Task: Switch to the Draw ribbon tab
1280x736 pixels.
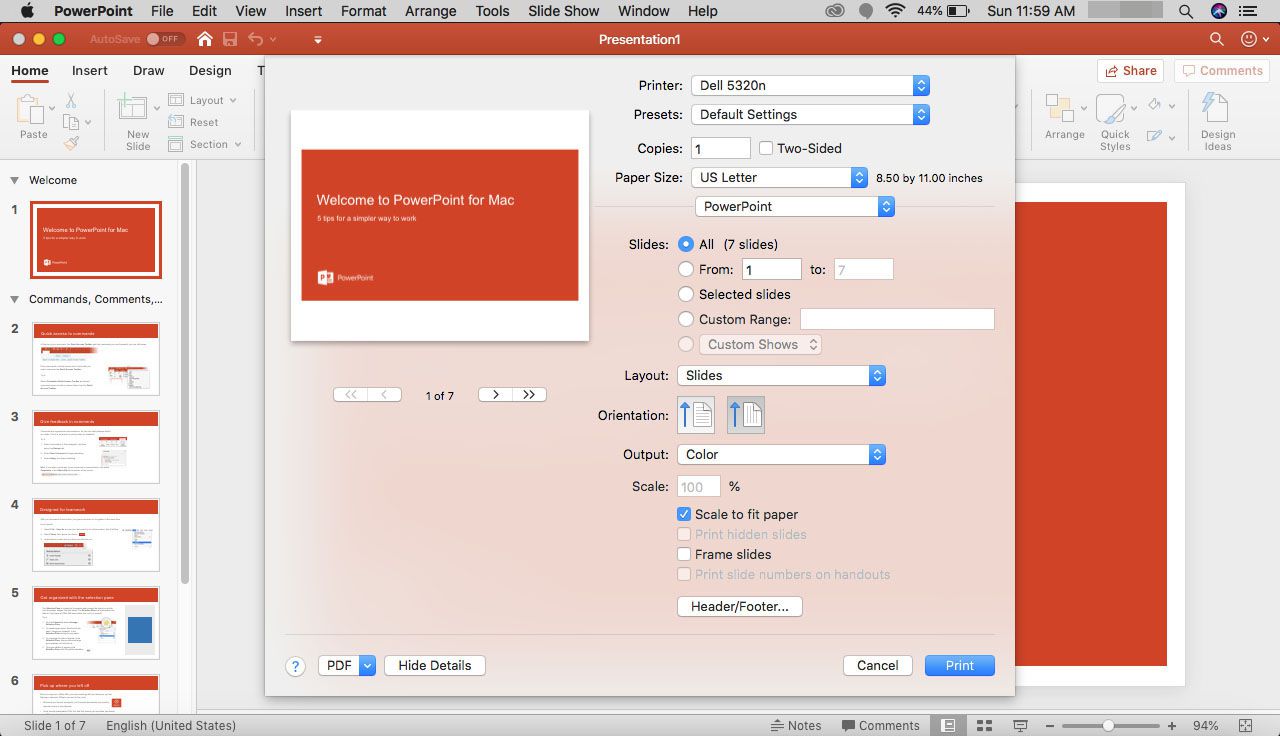Action: pyautogui.click(x=148, y=71)
